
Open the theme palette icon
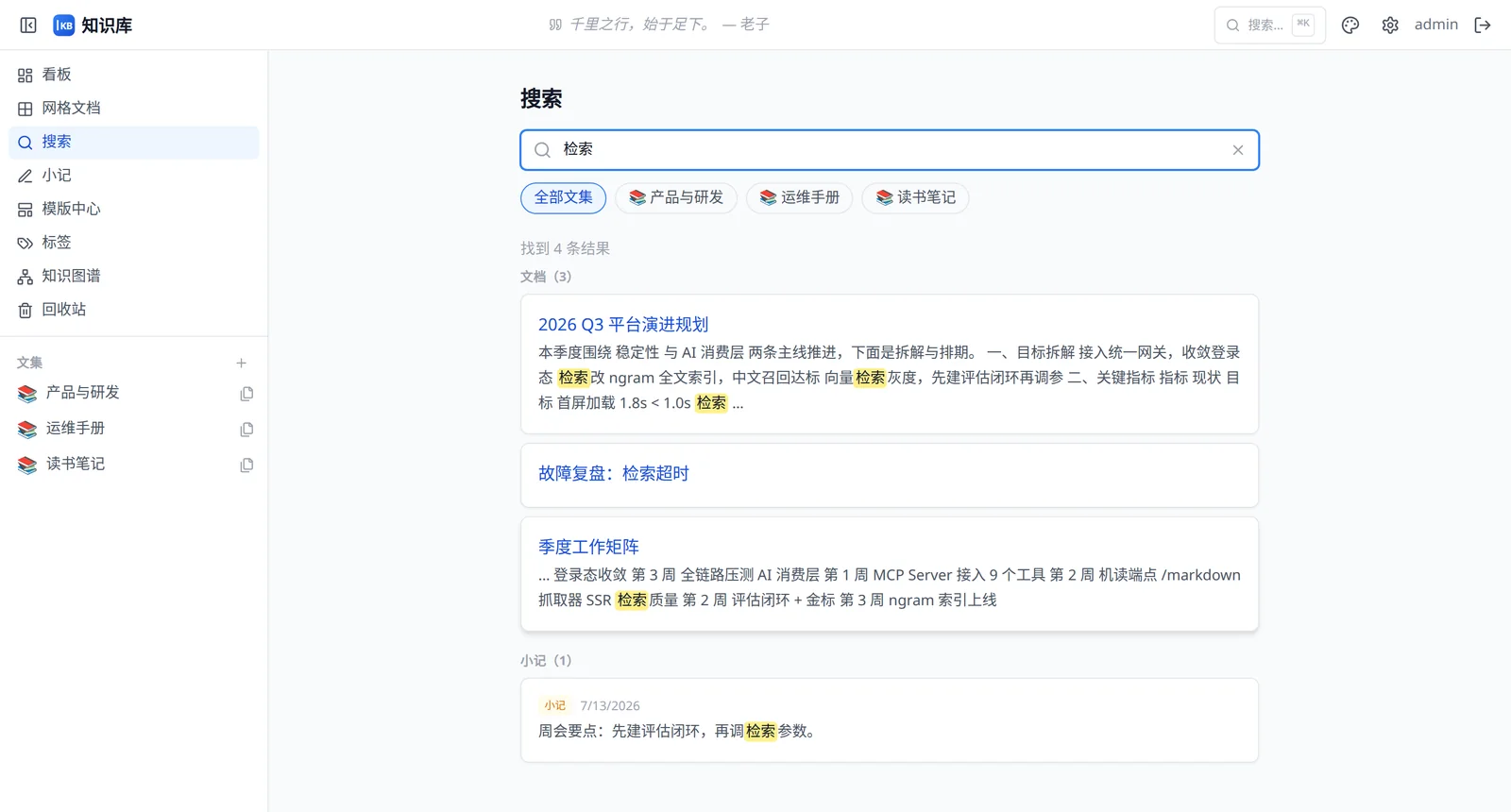click(1350, 25)
